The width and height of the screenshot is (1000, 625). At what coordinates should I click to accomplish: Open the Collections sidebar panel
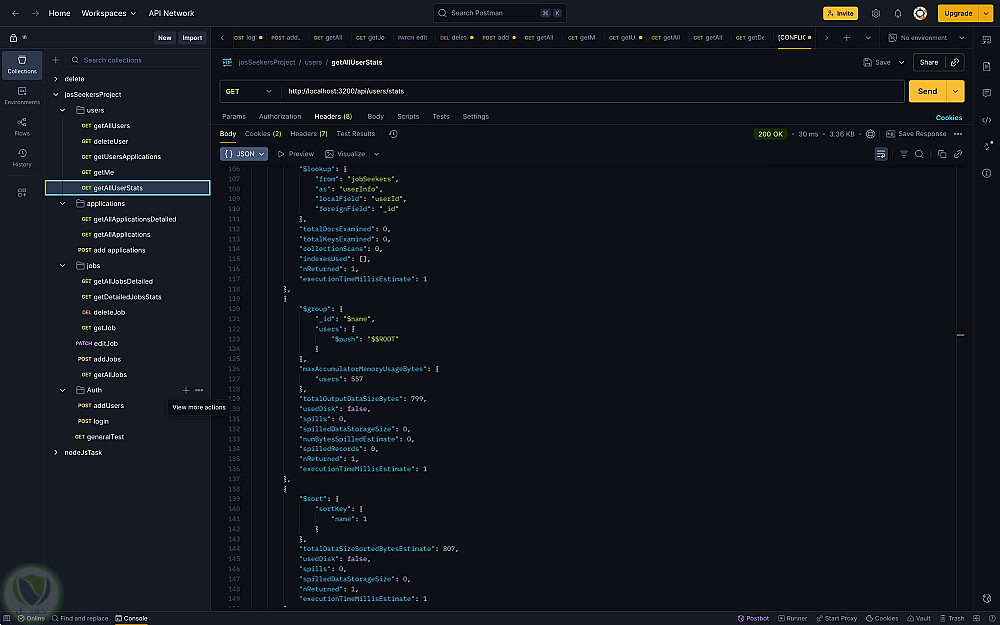point(22,65)
